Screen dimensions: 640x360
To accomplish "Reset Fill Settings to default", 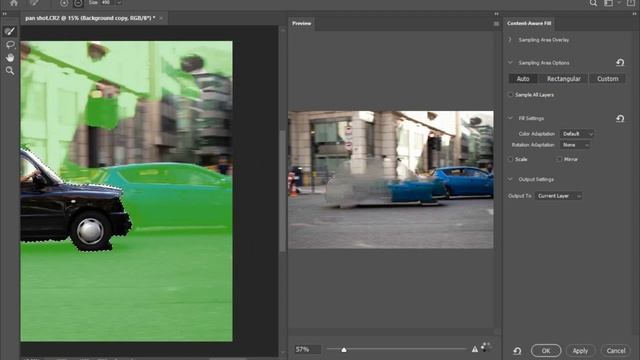I will click(x=620, y=118).
